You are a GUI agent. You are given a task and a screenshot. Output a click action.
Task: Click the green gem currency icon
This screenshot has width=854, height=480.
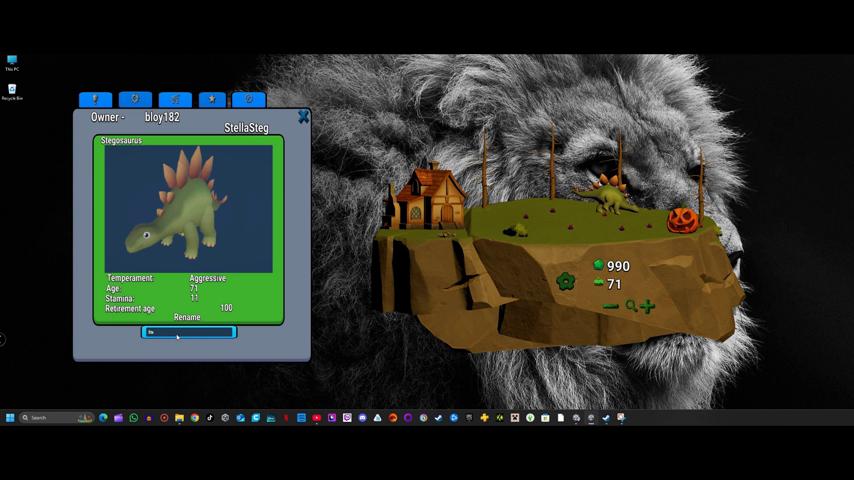598,266
